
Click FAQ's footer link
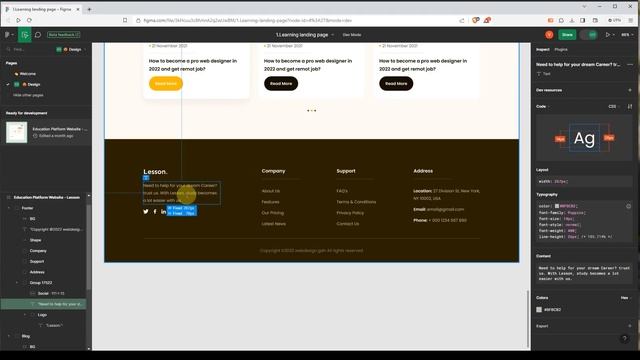(x=342, y=191)
